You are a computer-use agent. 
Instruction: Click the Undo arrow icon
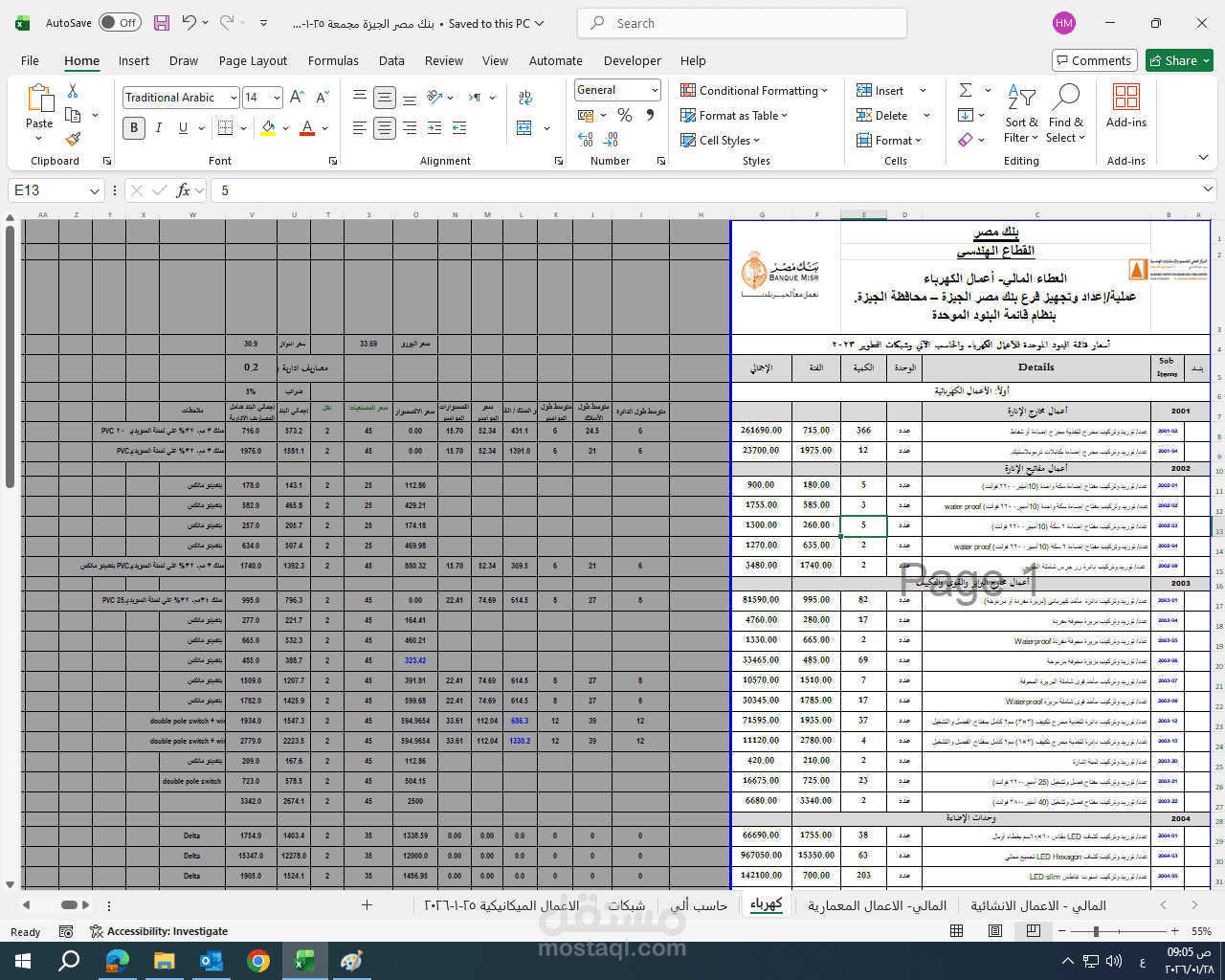click(x=189, y=23)
